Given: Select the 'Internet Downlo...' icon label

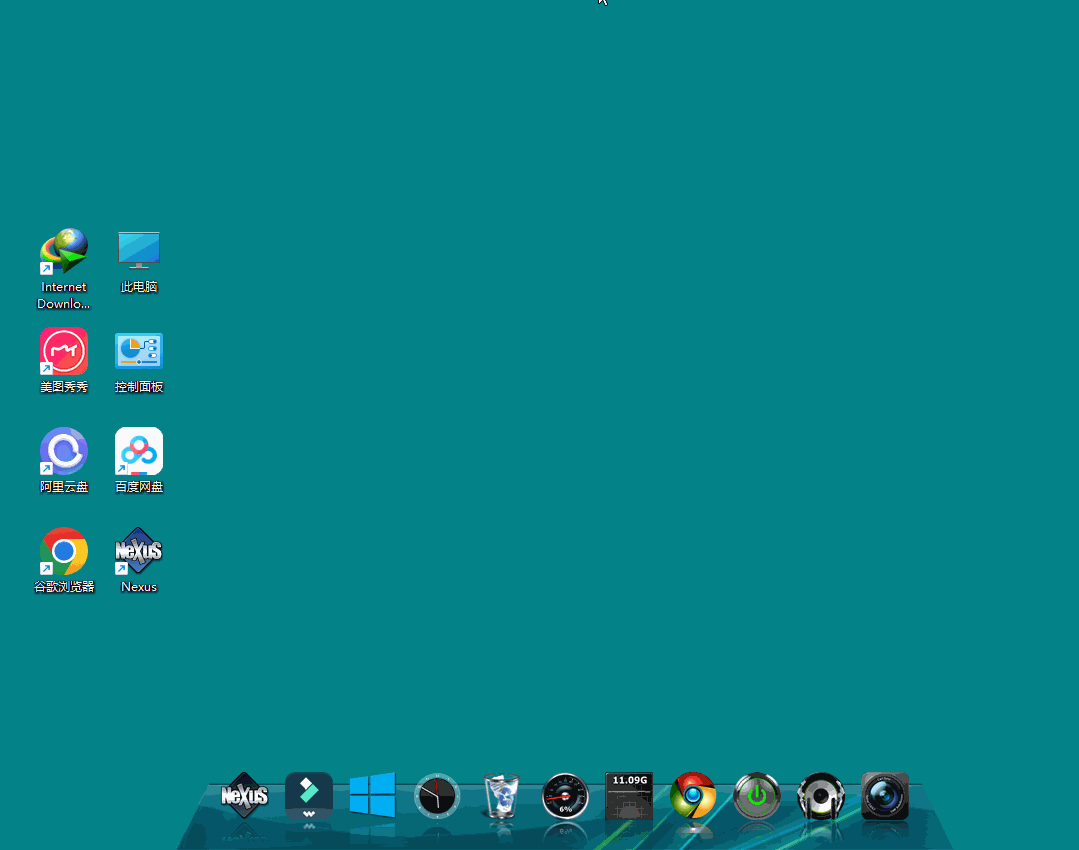Looking at the screenshot, I should [63, 295].
